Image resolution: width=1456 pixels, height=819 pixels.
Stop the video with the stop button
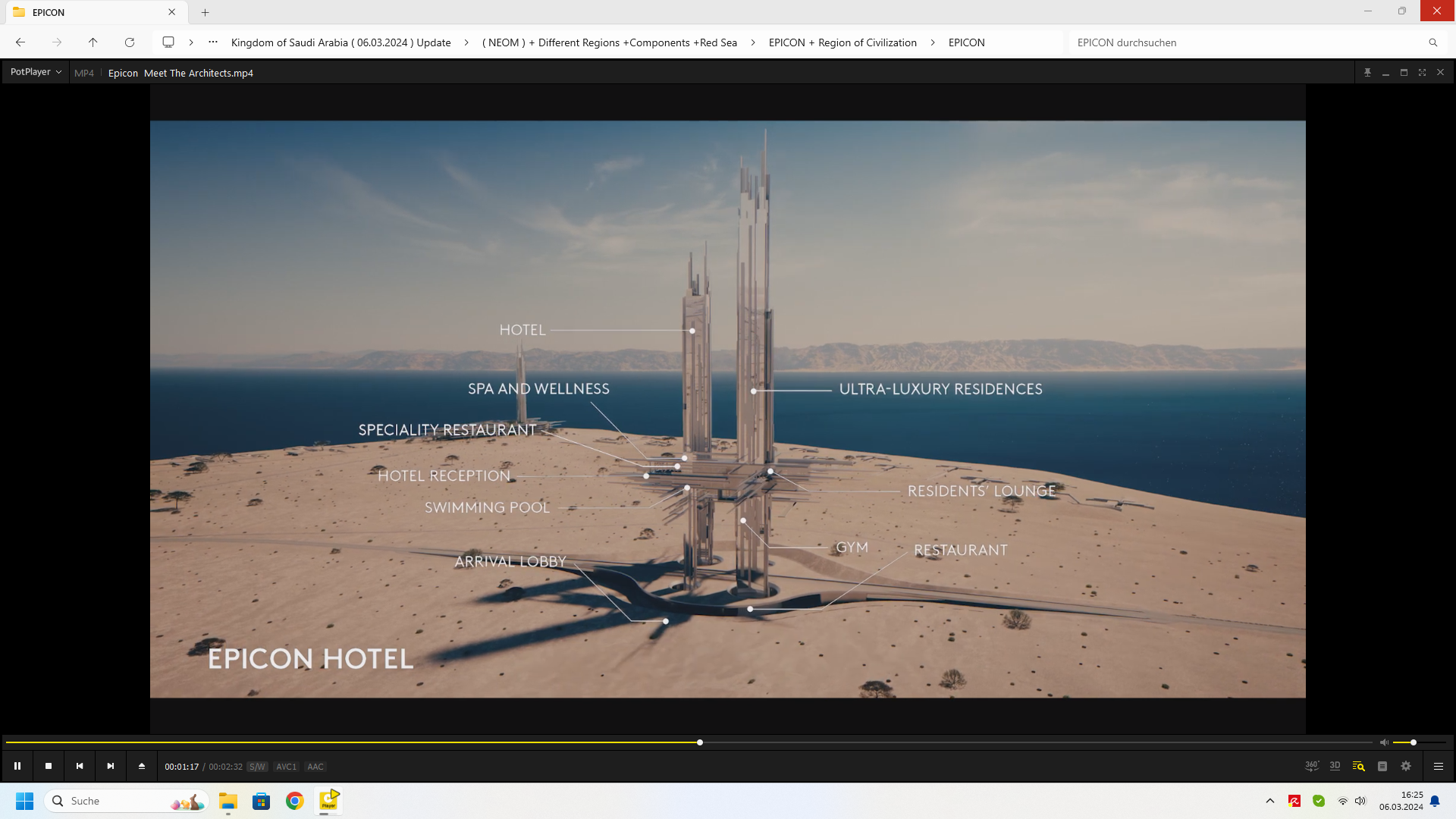49,766
